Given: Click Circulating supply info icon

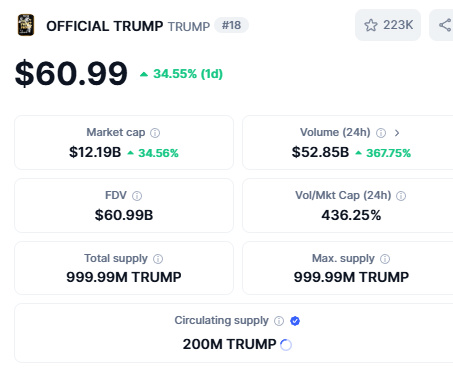Looking at the screenshot, I should coord(279,321).
